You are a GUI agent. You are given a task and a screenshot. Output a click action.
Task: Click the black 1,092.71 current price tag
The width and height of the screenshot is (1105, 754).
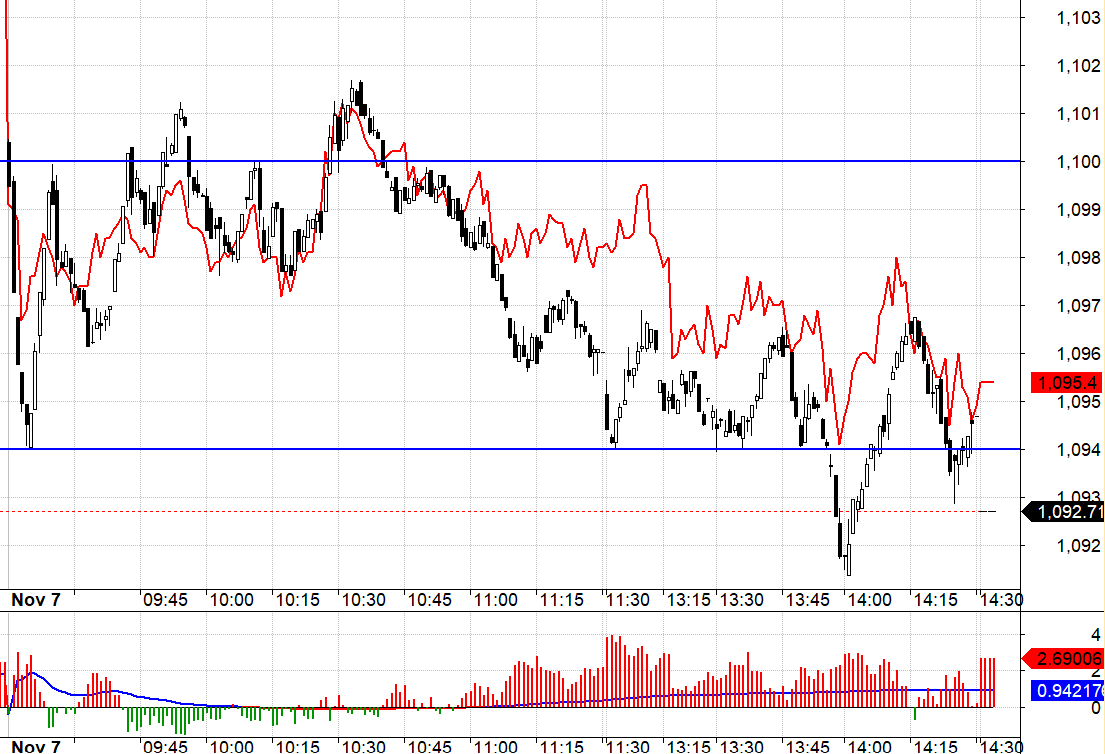[x=1067, y=512]
